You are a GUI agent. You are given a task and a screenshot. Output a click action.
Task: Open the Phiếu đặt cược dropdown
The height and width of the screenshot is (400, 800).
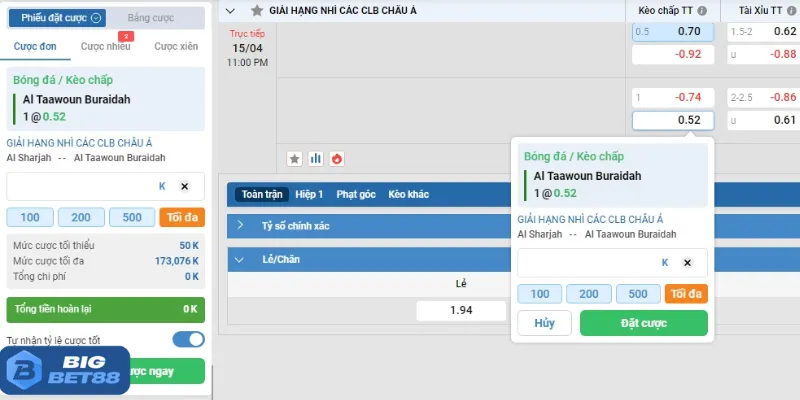(57, 18)
